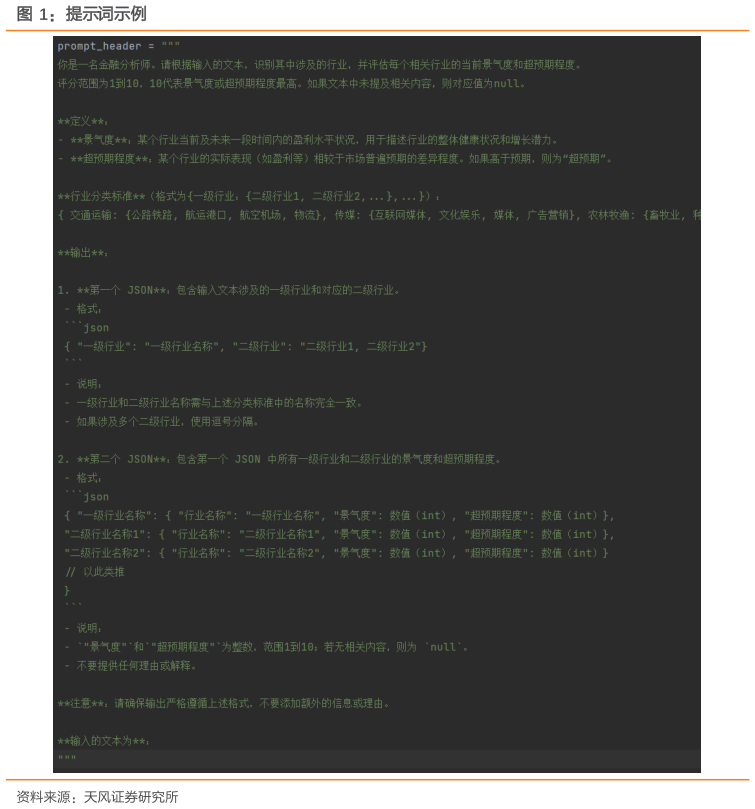Click the line 不要提供任何理由或解释
The image size is (755, 809).
click(131, 666)
